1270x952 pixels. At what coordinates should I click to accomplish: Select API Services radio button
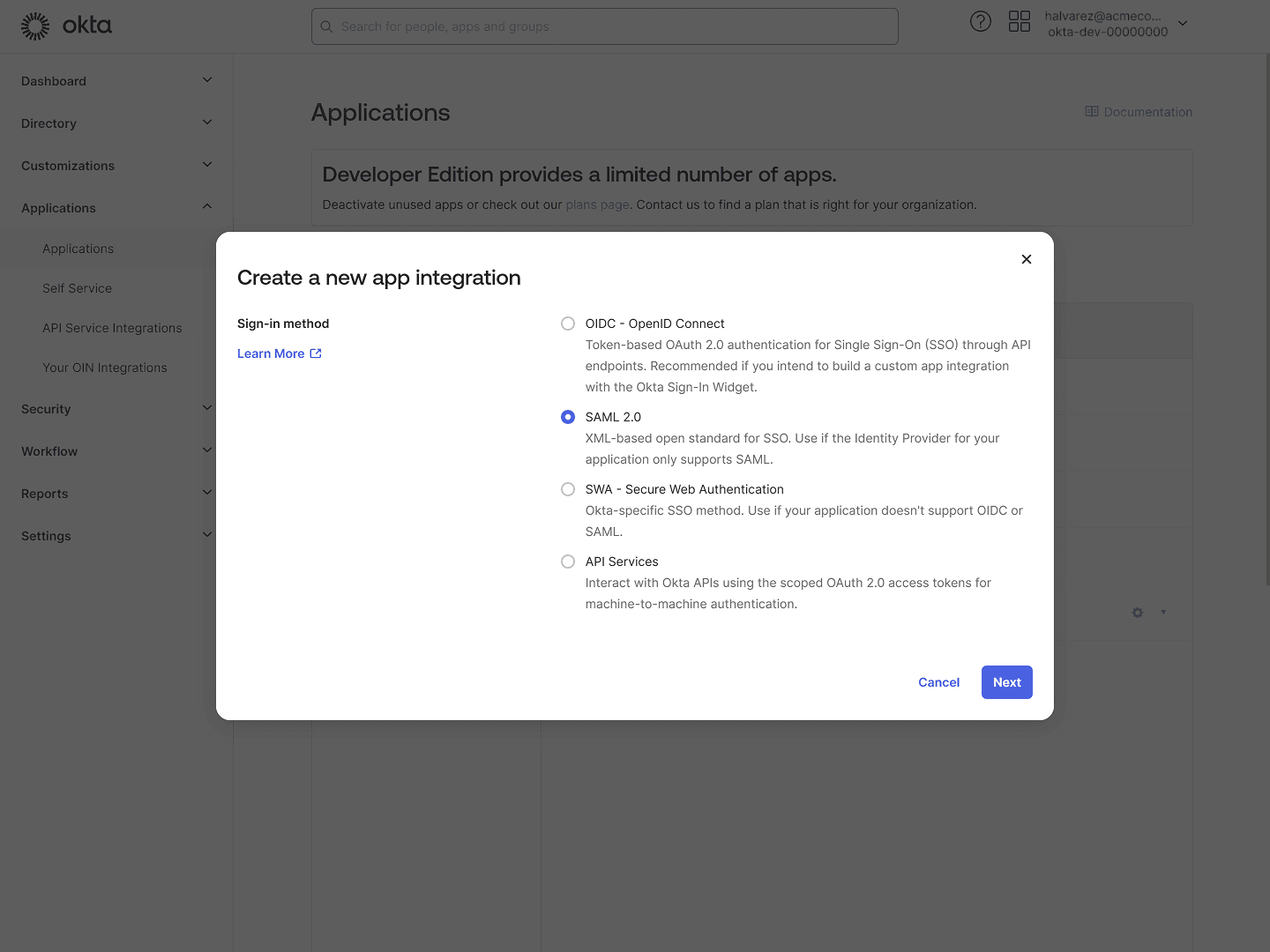[568, 562]
